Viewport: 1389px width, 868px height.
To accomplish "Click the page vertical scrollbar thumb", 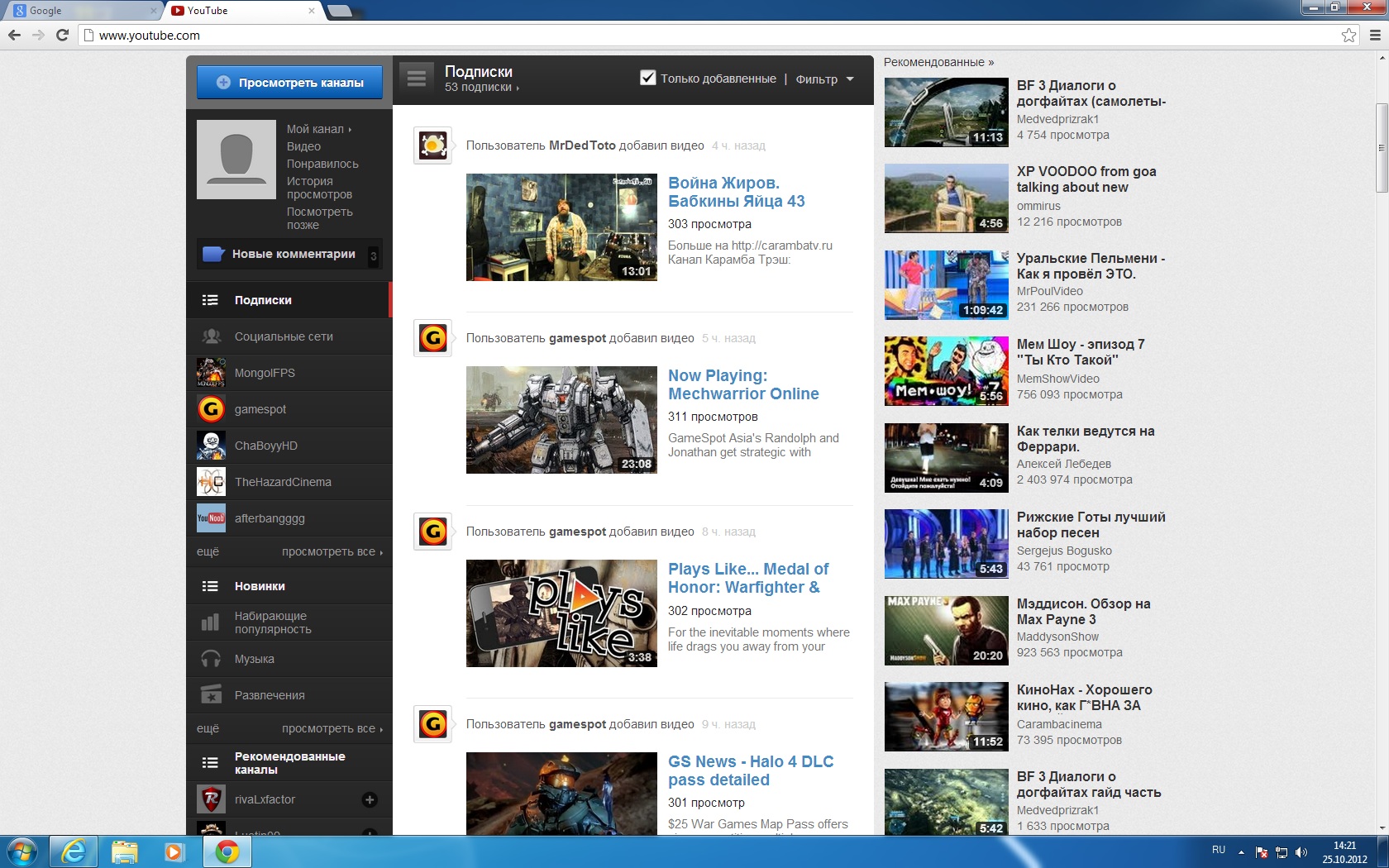I will click(1381, 147).
